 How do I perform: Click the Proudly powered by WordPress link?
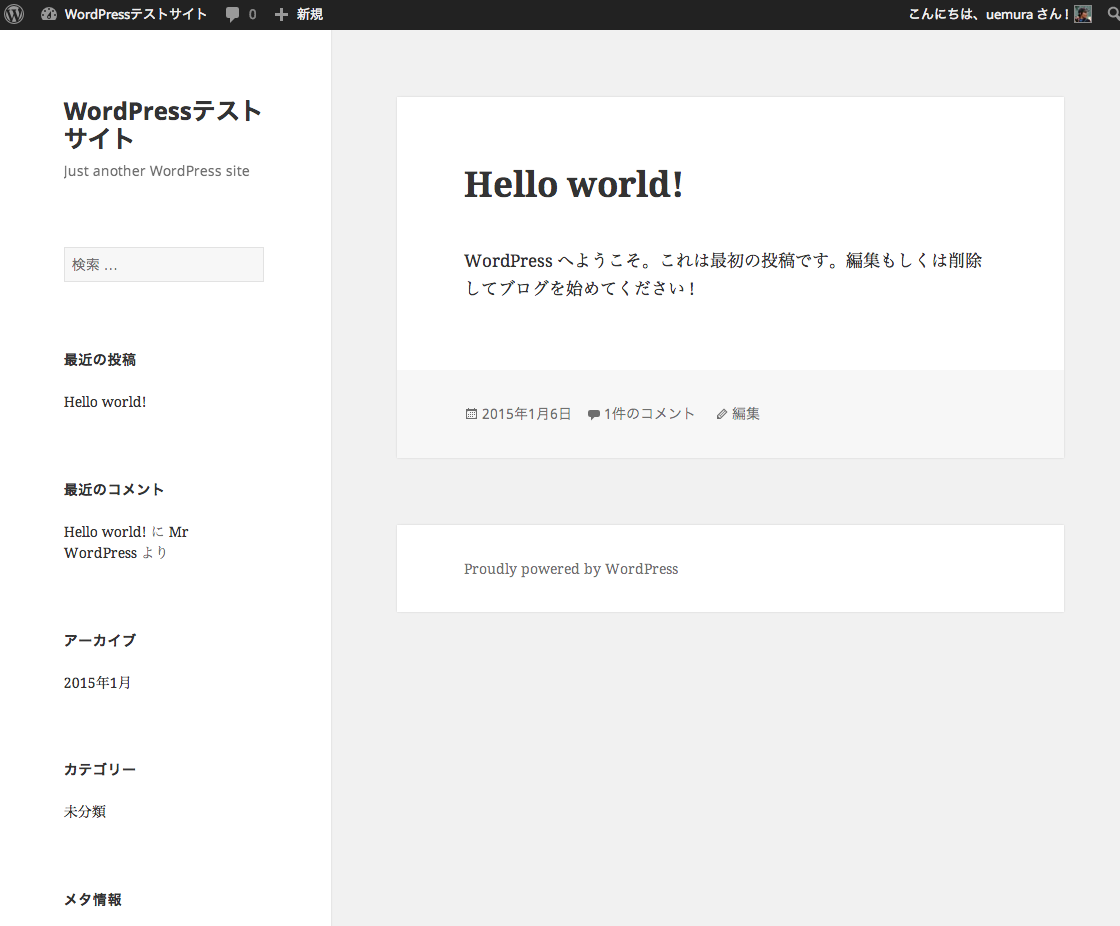[570, 568]
